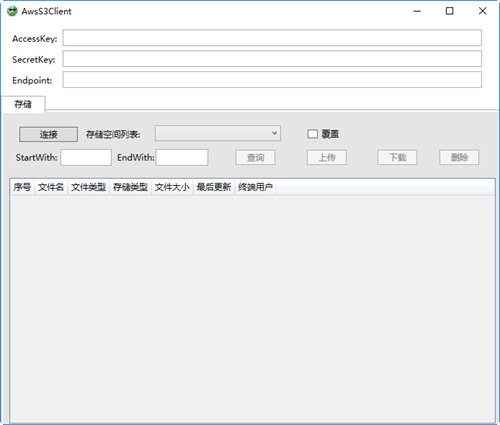
Task: Click the 下载 download button
Action: click(397, 157)
